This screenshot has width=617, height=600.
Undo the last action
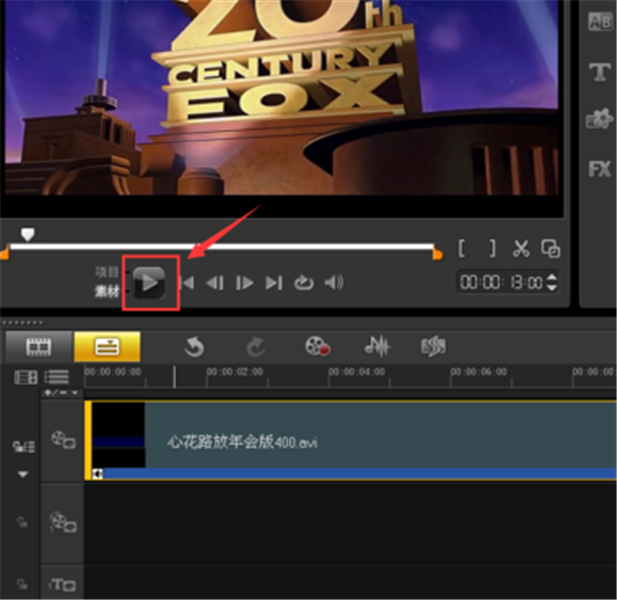click(x=194, y=347)
